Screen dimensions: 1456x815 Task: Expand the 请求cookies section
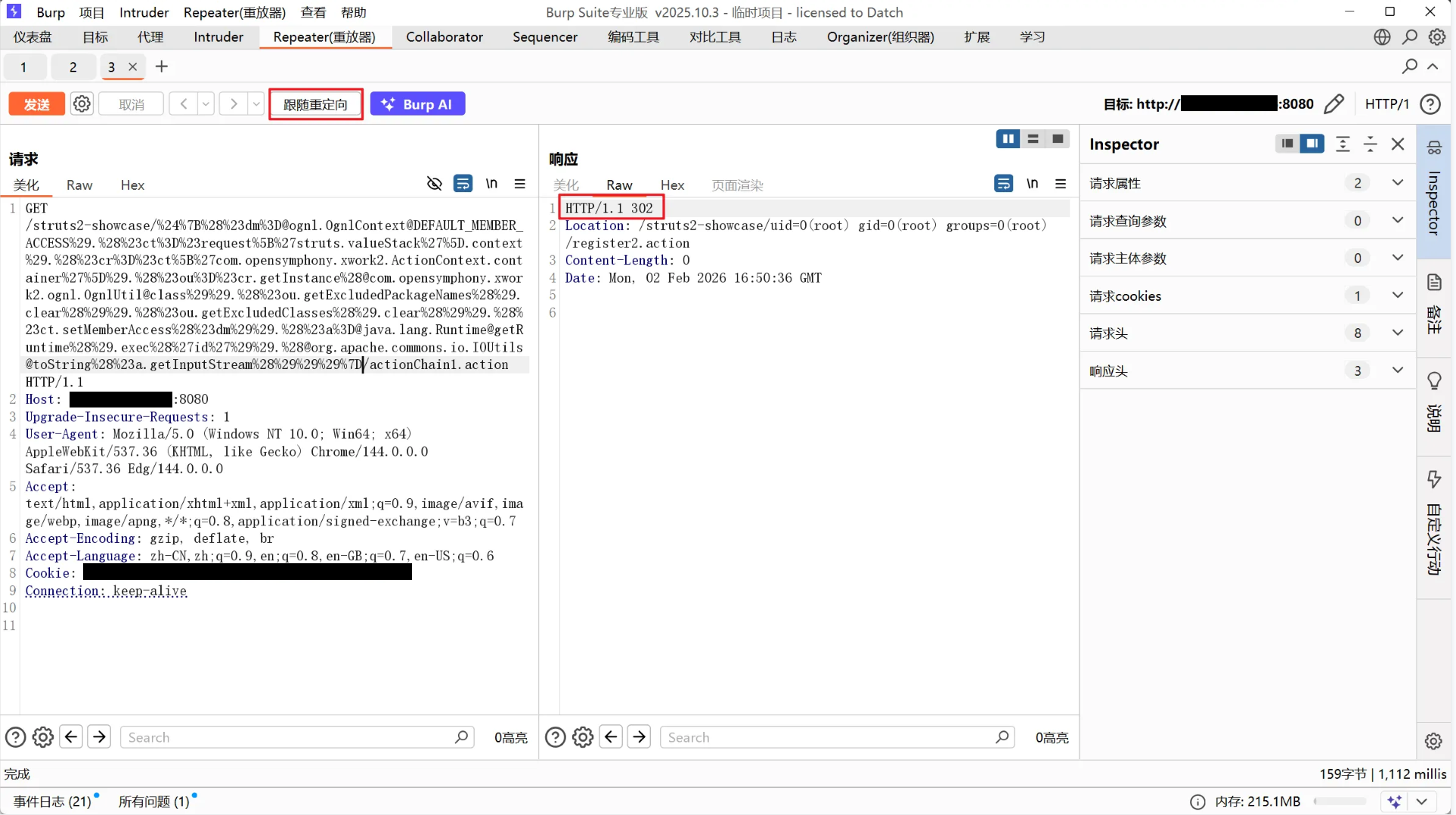click(1397, 296)
